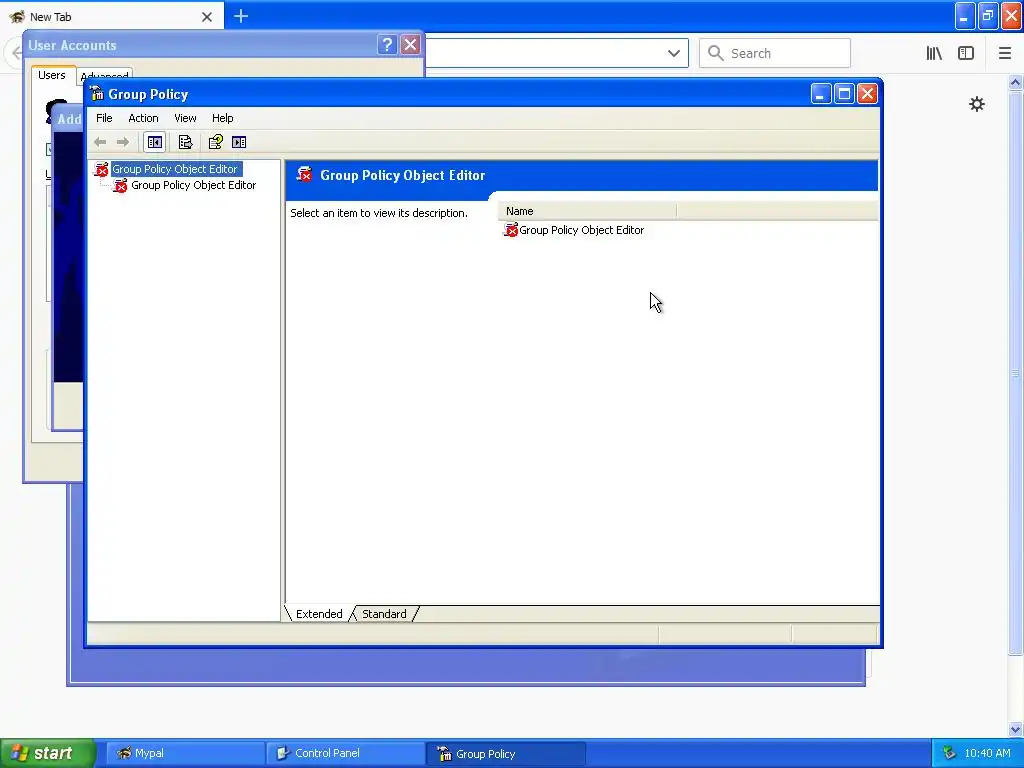Switch to the Standard tab
Image resolution: width=1024 pixels, height=768 pixels.
tap(384, 614)
